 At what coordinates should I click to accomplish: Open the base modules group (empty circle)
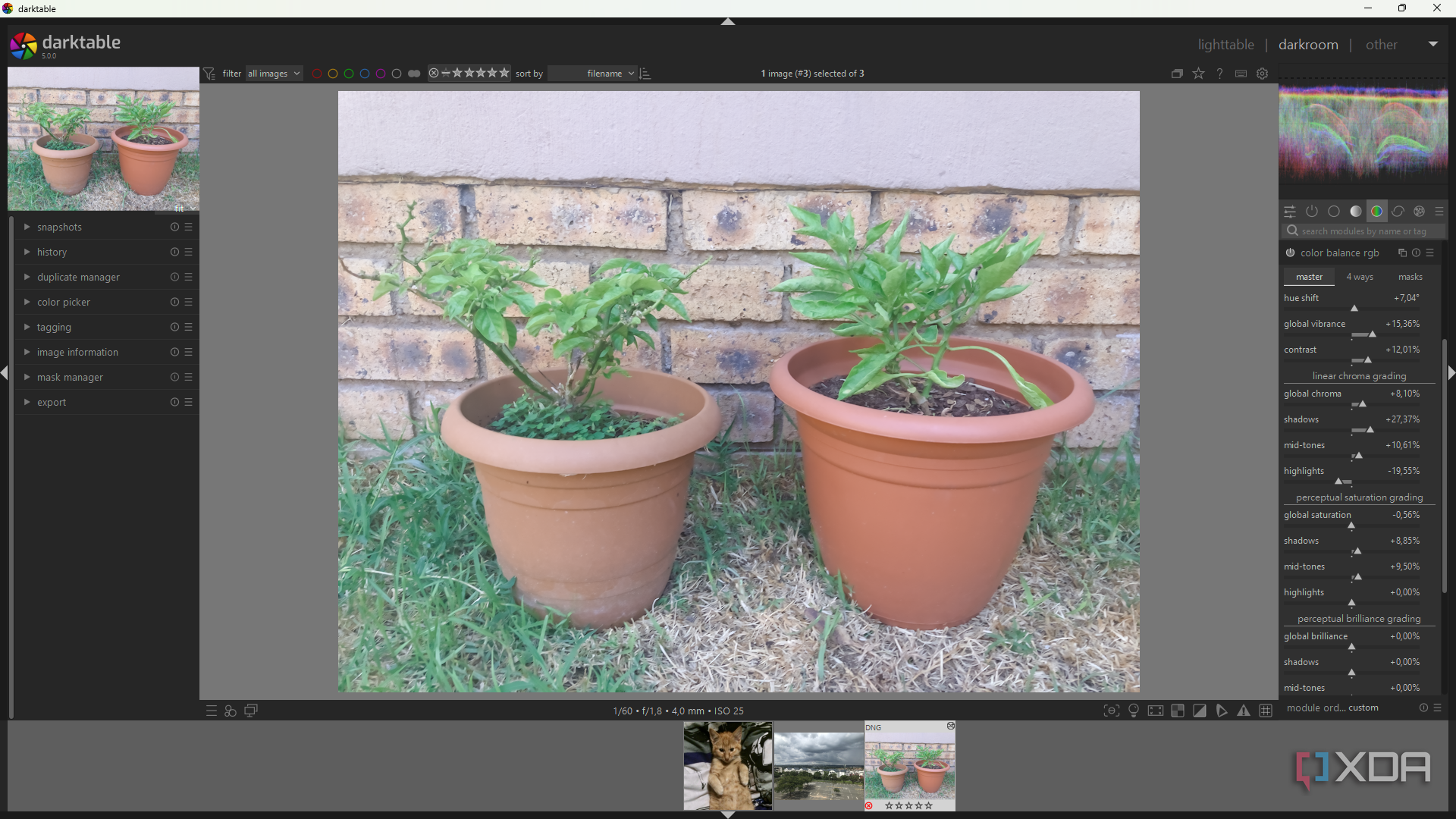pos(1334,212)
